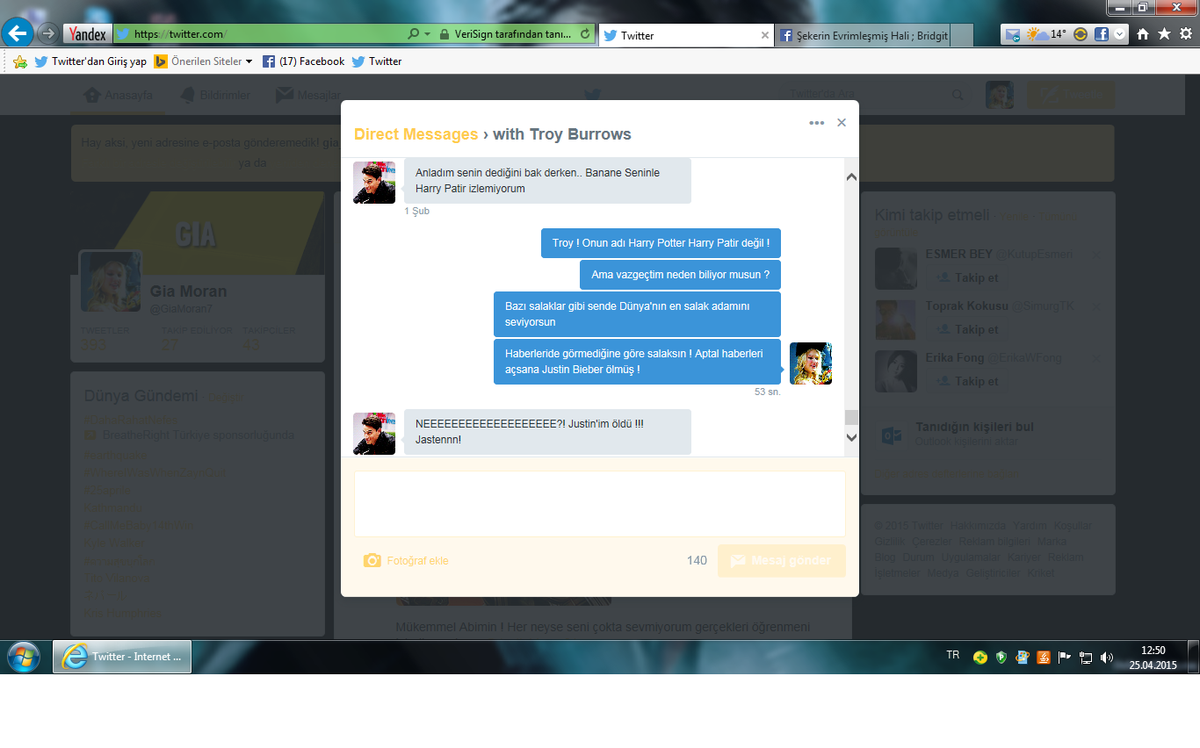This screenshot has height=748, width=1200.
Task: Open the browser home icon
Action: coord(1143,34)
